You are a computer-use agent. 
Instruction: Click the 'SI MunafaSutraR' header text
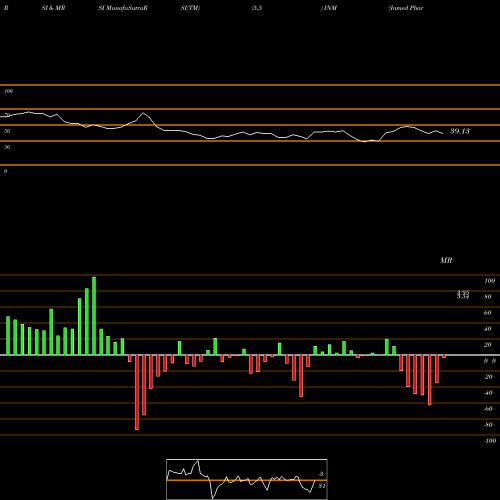click(x=123, y=8)
